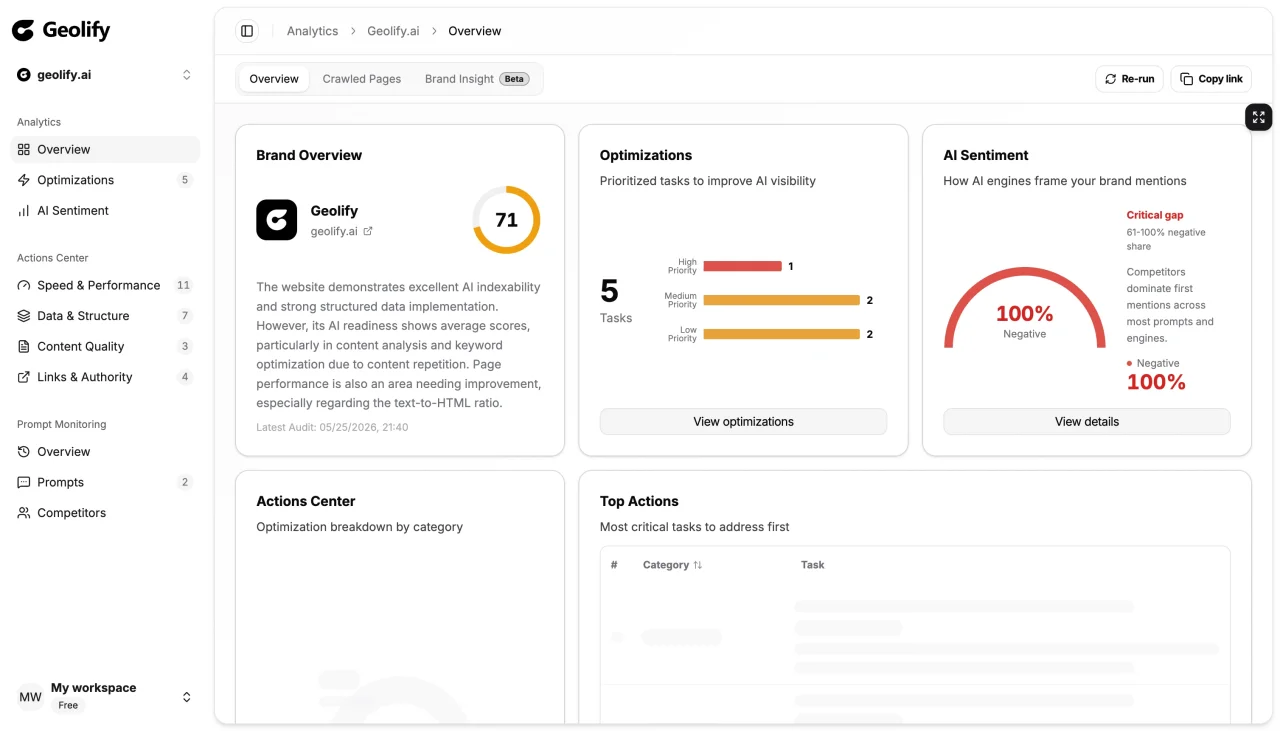Click the AI Sentiment bar chart icon
Screen dimensions: 1280x731
point(24,211)
